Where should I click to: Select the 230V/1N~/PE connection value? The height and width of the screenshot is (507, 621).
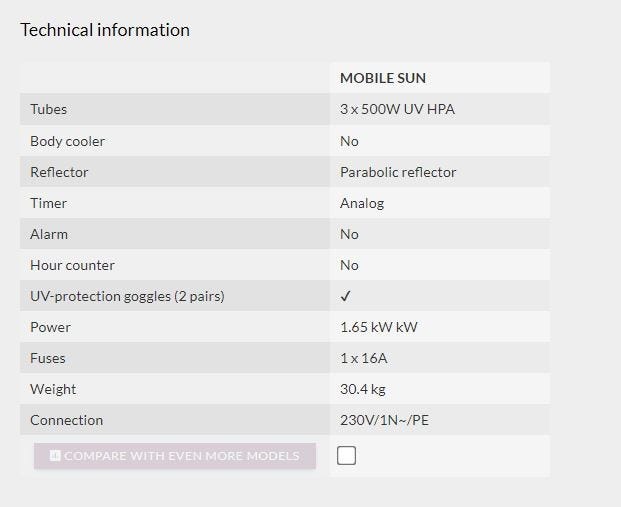click(x=385, y=420)
